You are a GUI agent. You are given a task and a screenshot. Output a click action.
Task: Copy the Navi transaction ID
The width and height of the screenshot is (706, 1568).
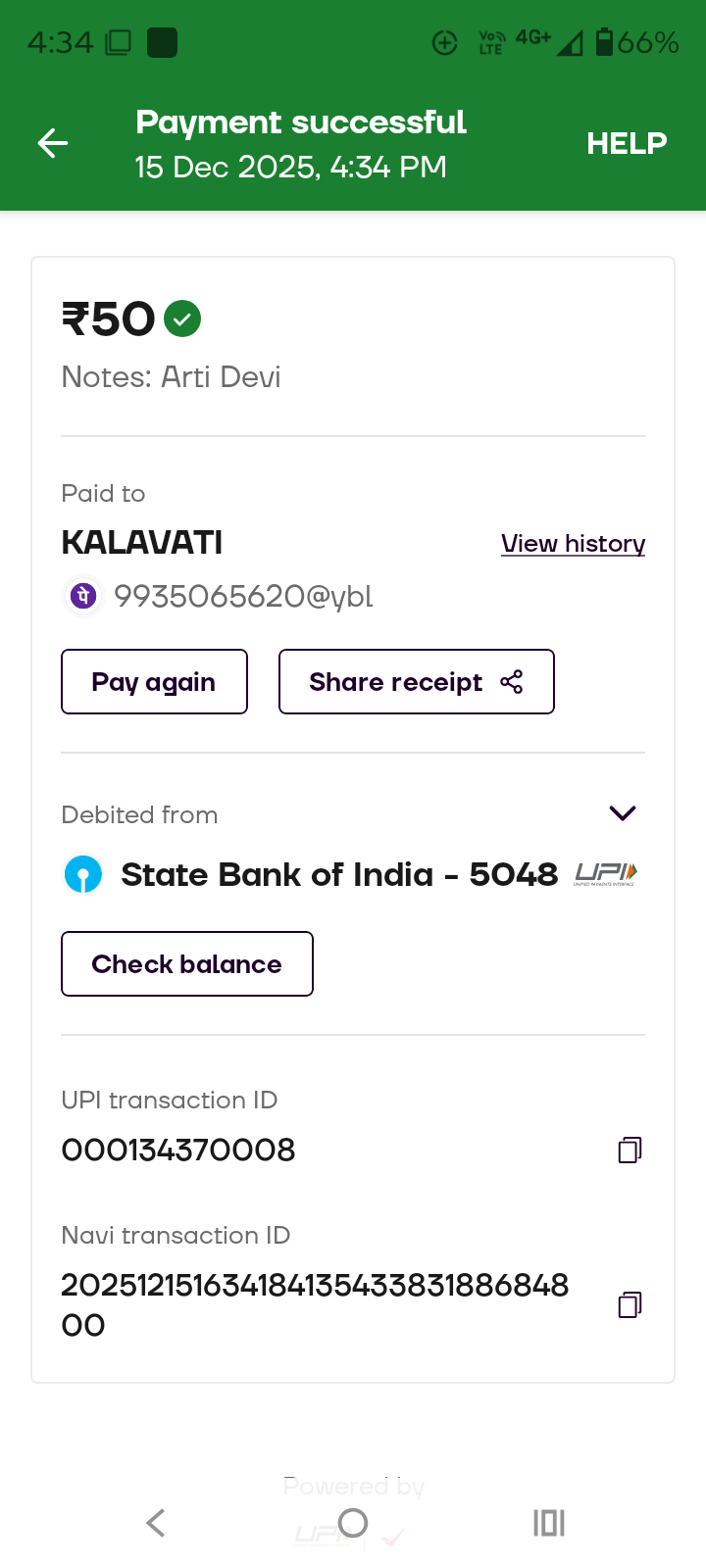coord(630,1304)
